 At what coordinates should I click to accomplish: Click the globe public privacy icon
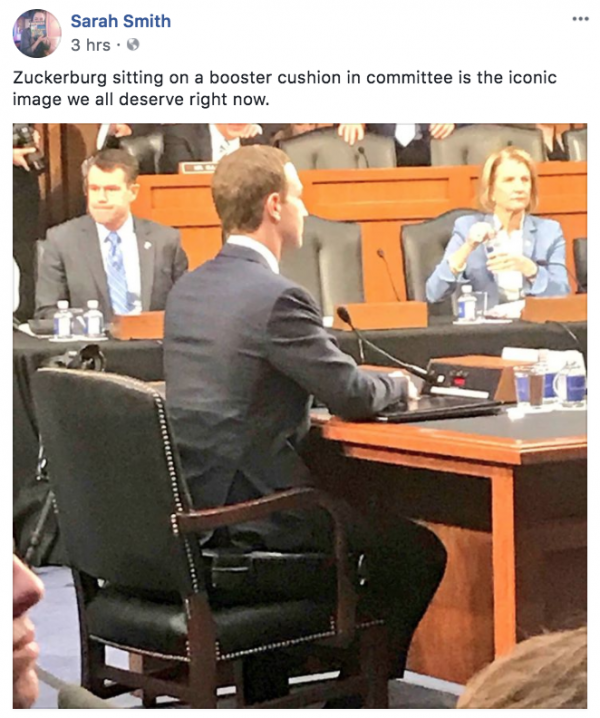pyautogui.click(x=133, y=44)
